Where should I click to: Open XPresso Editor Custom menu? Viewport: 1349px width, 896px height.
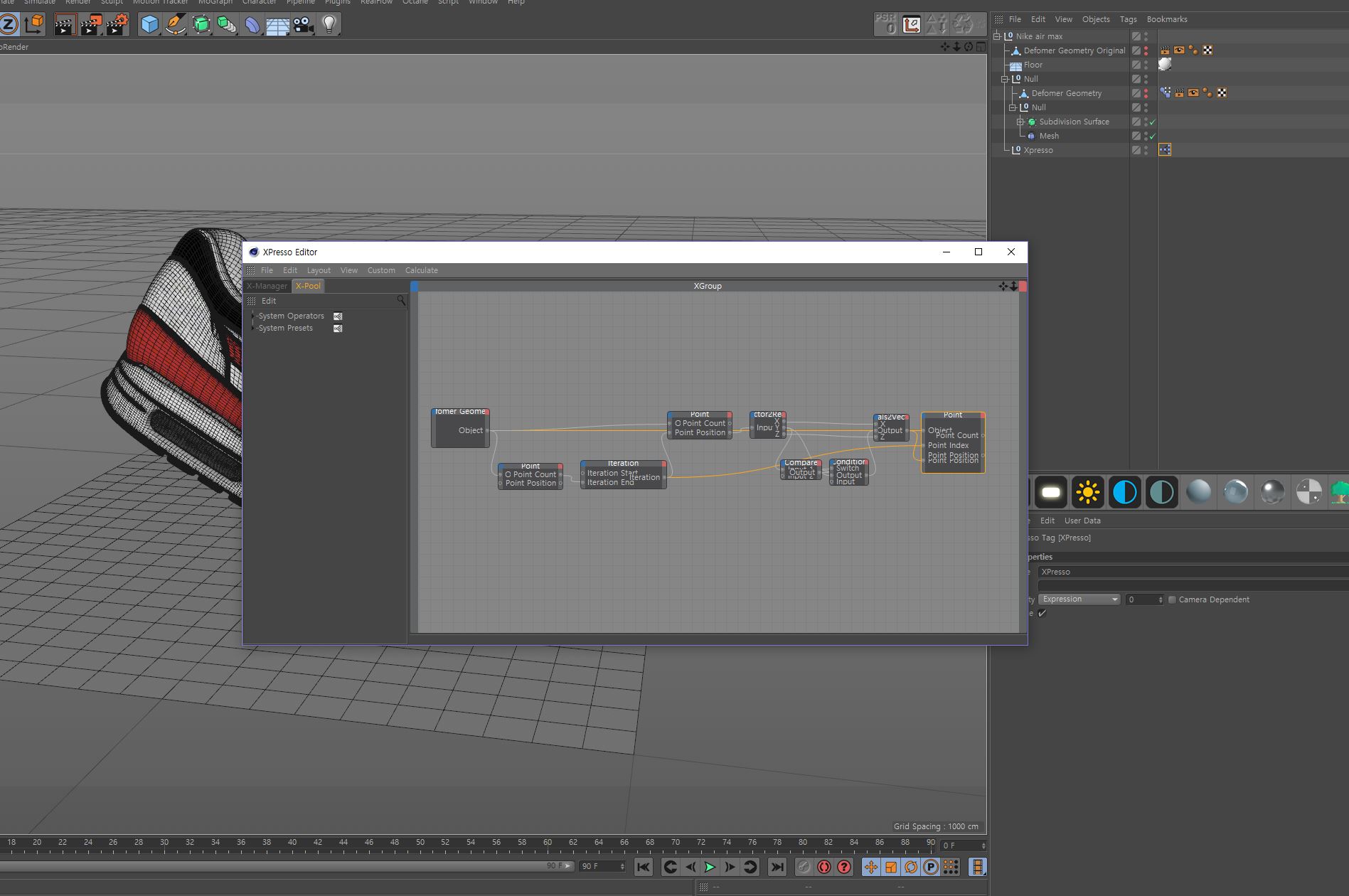coord(381,270)
